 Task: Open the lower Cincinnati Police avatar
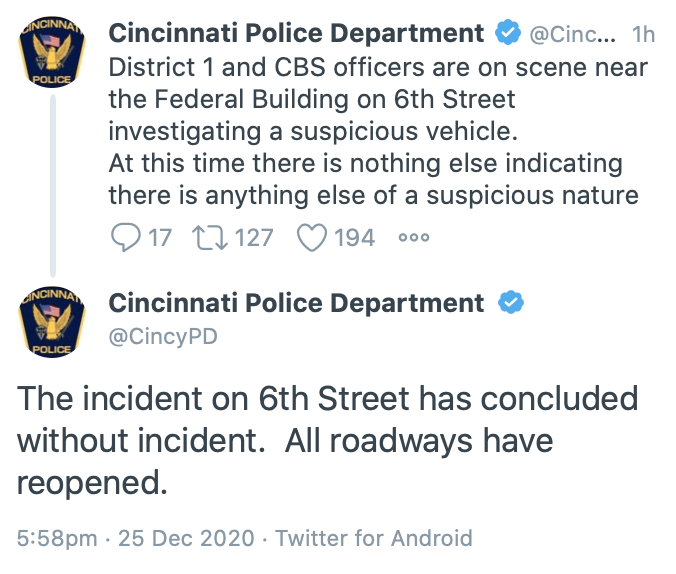coord(53,324)
